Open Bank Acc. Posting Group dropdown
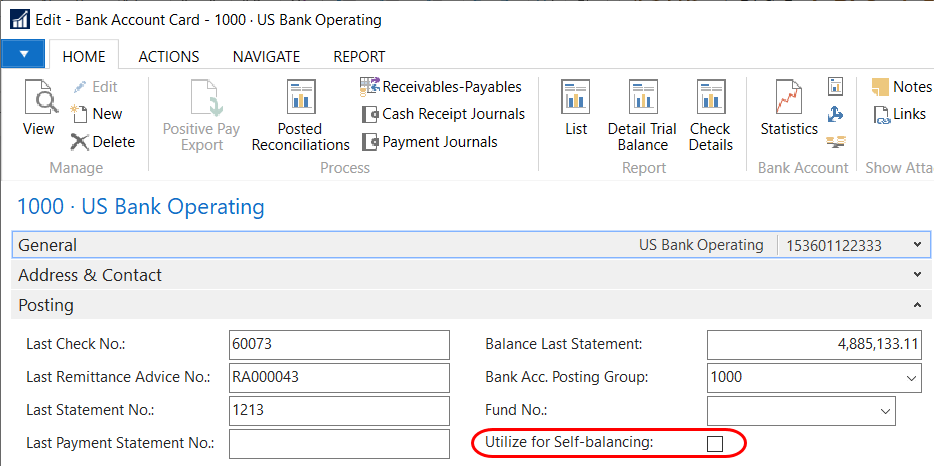The width and height of the screenshot is (934, 466). (910, 377)
